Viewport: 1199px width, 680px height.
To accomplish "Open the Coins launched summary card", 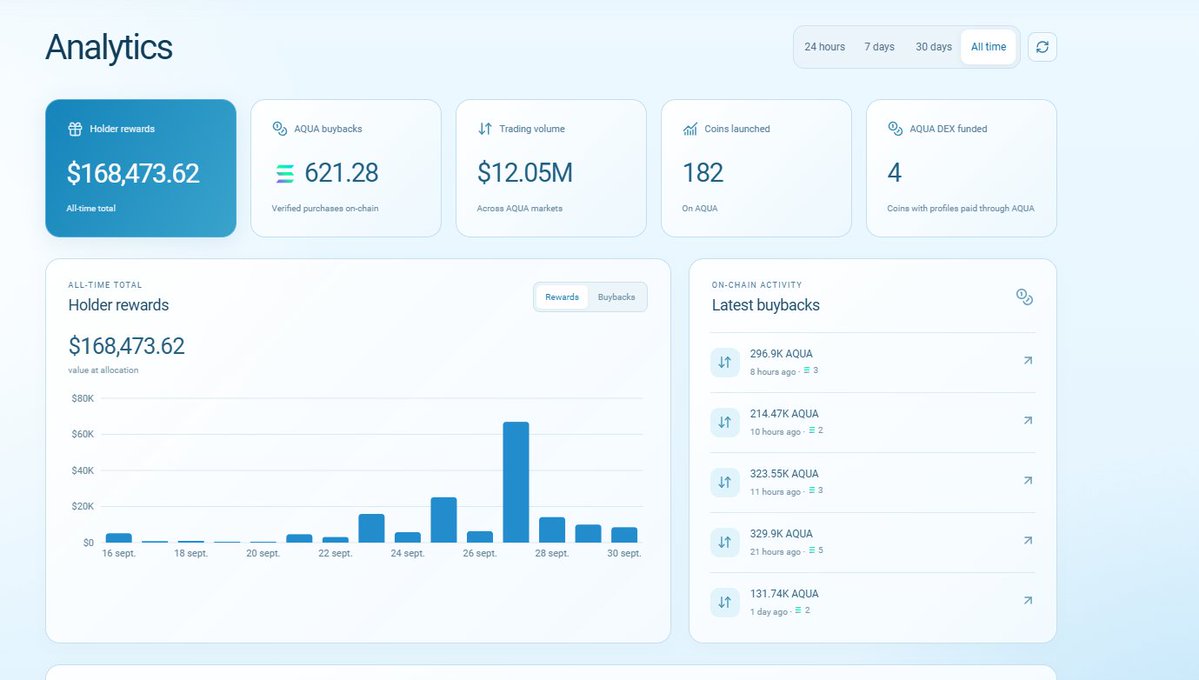I will pyautogui.click(x=756, y=168).
